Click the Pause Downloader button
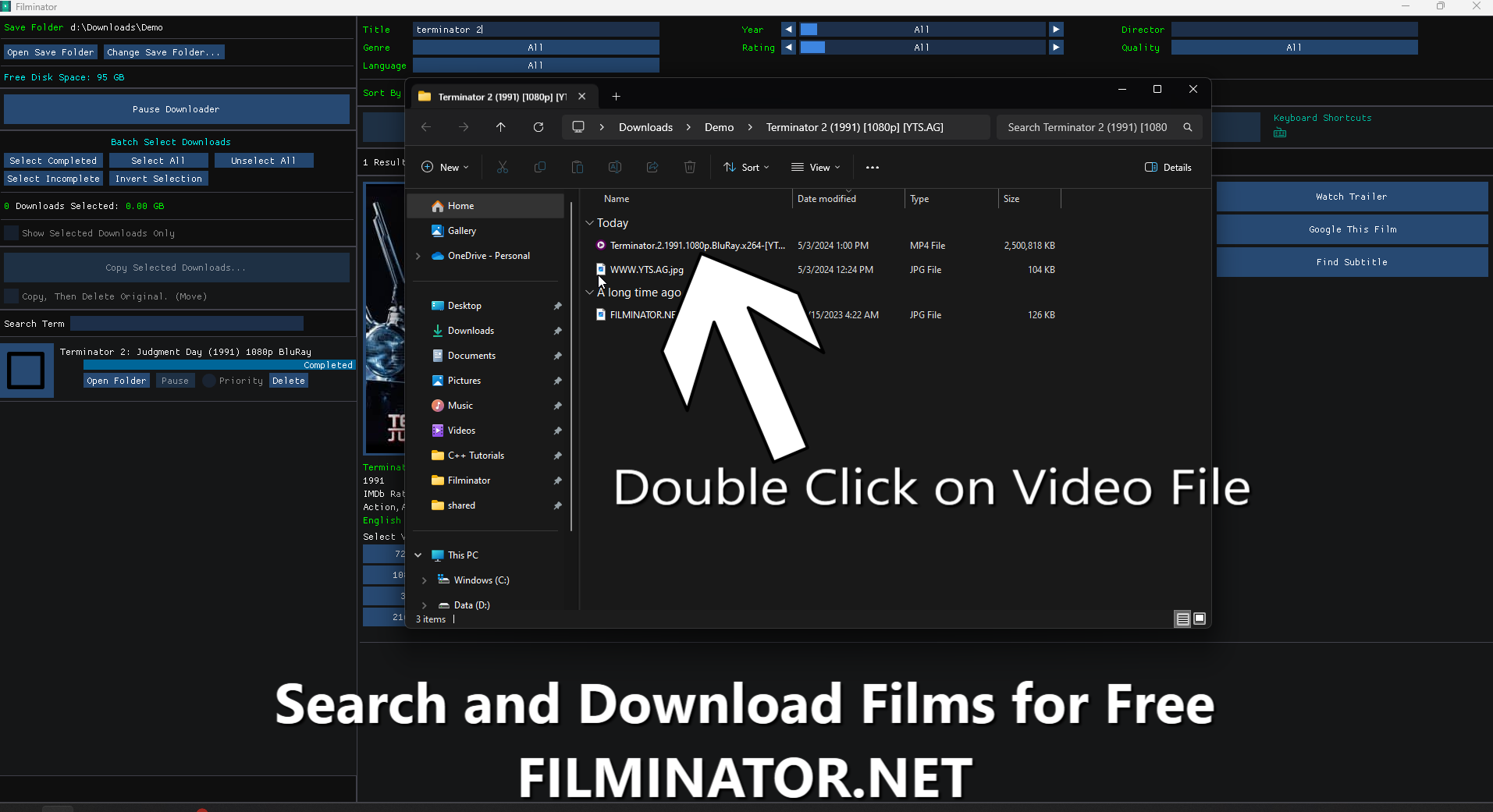The width and height of the screenshot is (1493, 812). tap(176, 109)
